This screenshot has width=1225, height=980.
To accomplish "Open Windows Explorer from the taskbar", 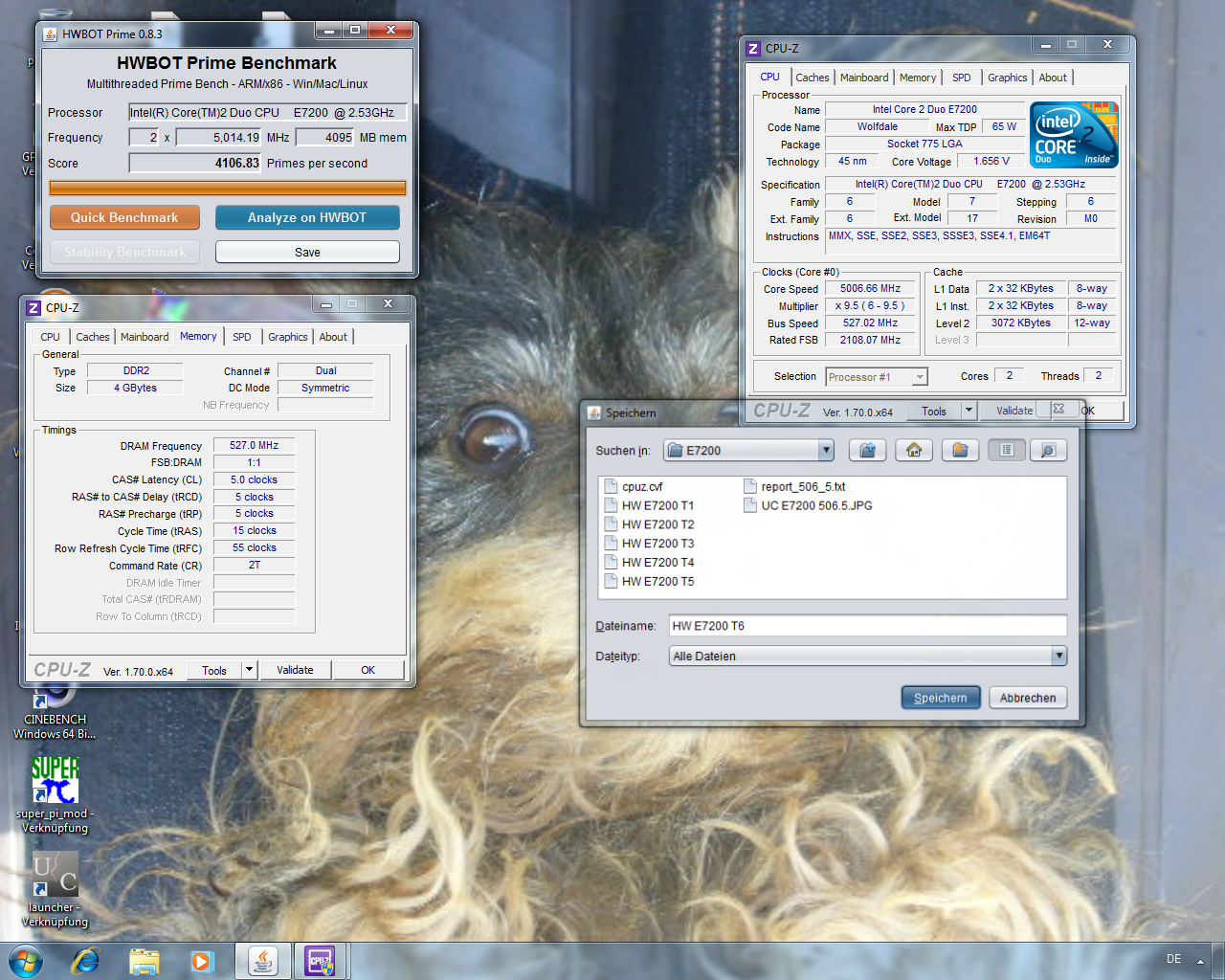I will (144, 961).
